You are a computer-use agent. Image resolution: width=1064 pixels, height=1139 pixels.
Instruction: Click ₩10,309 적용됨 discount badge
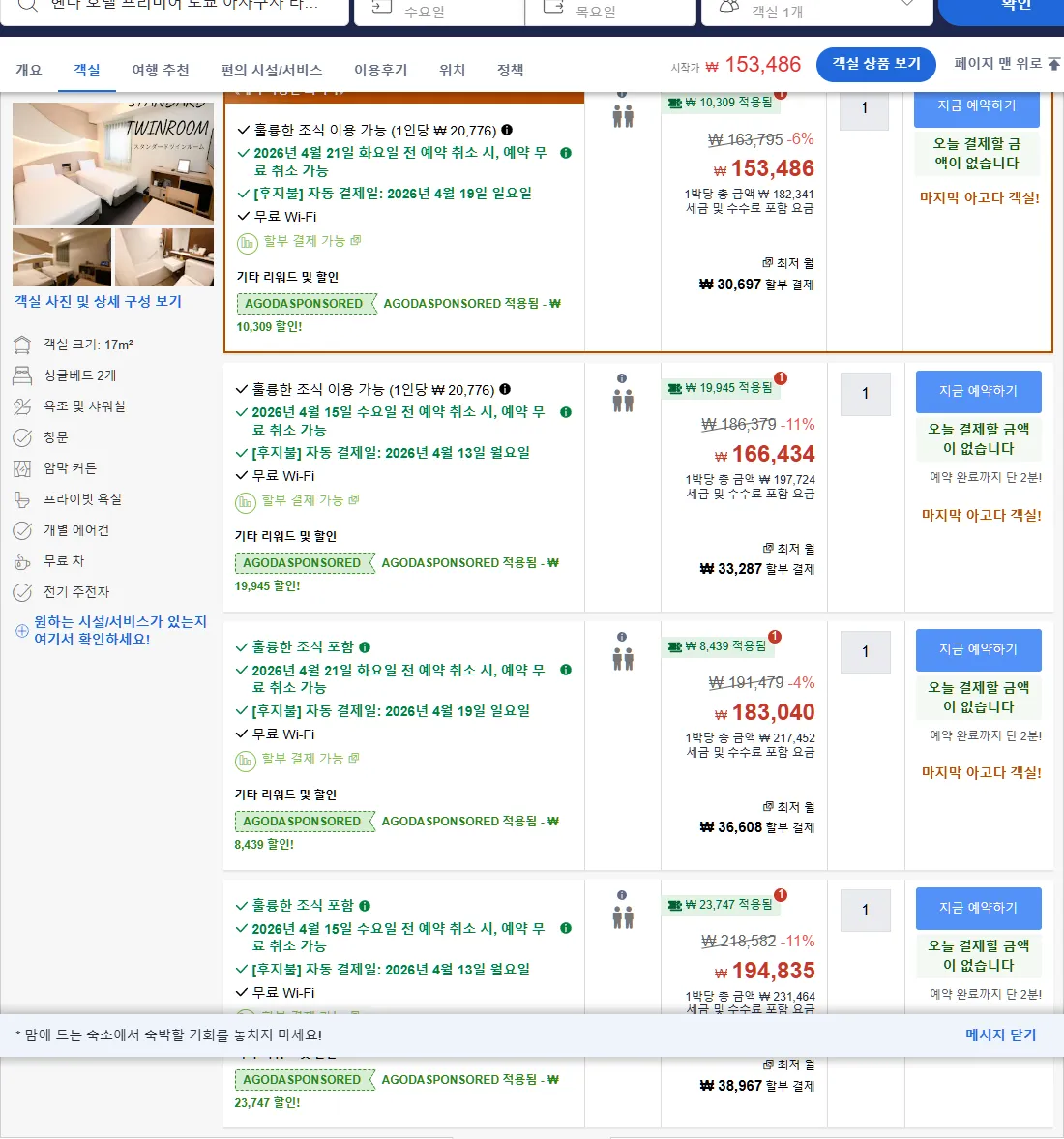coord(721,103)
